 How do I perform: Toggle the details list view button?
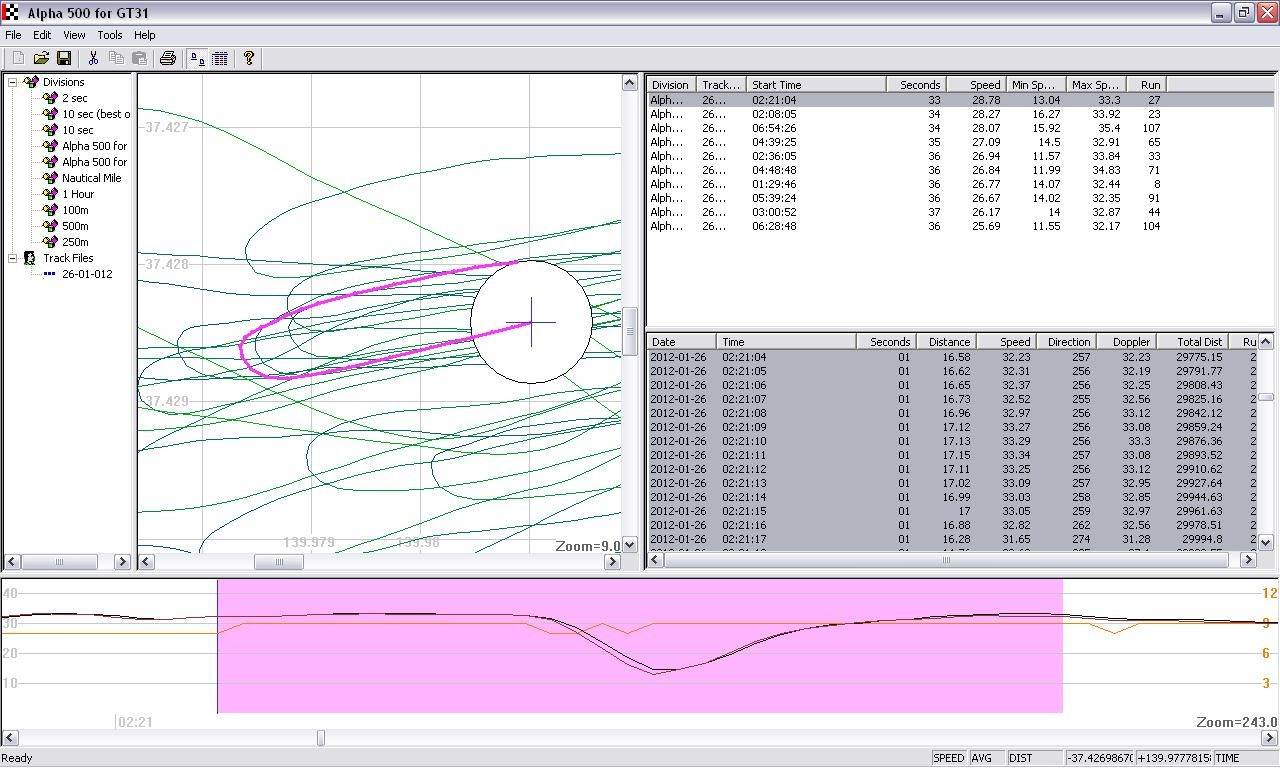pyautogui.click(x=220, y=59)
